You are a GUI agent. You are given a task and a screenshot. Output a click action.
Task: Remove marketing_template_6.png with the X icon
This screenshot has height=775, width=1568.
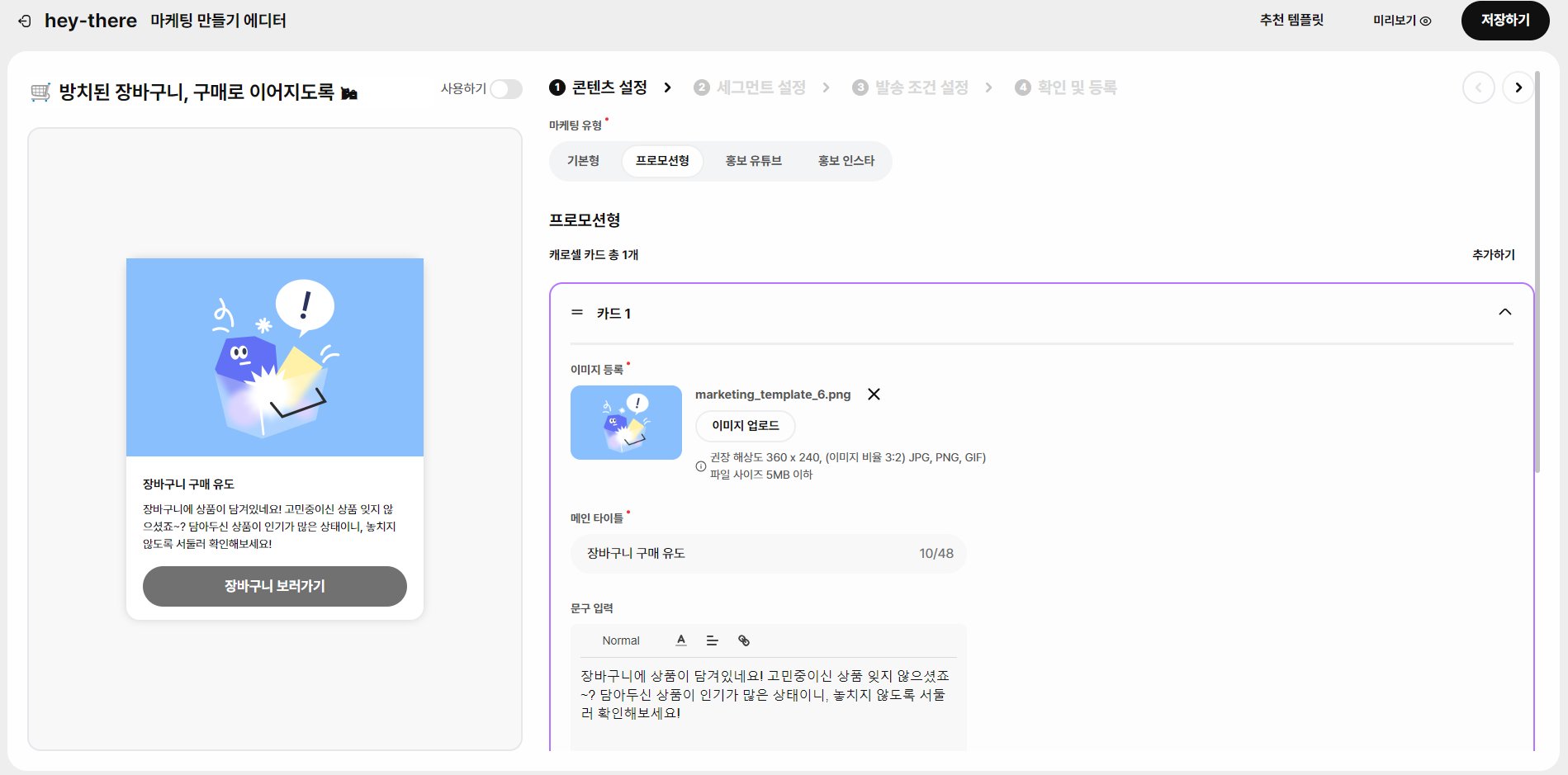coord(874,395)
